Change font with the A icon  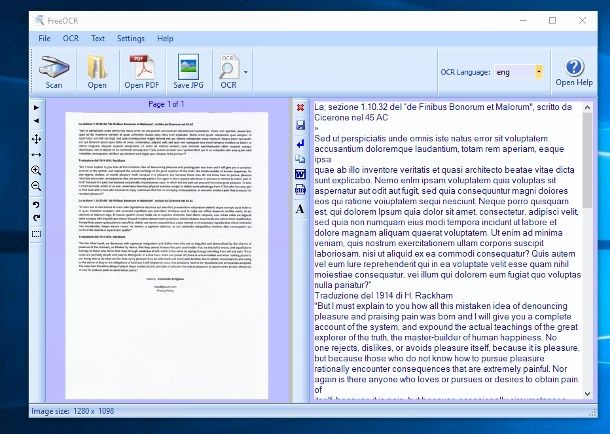click(300, 209)
